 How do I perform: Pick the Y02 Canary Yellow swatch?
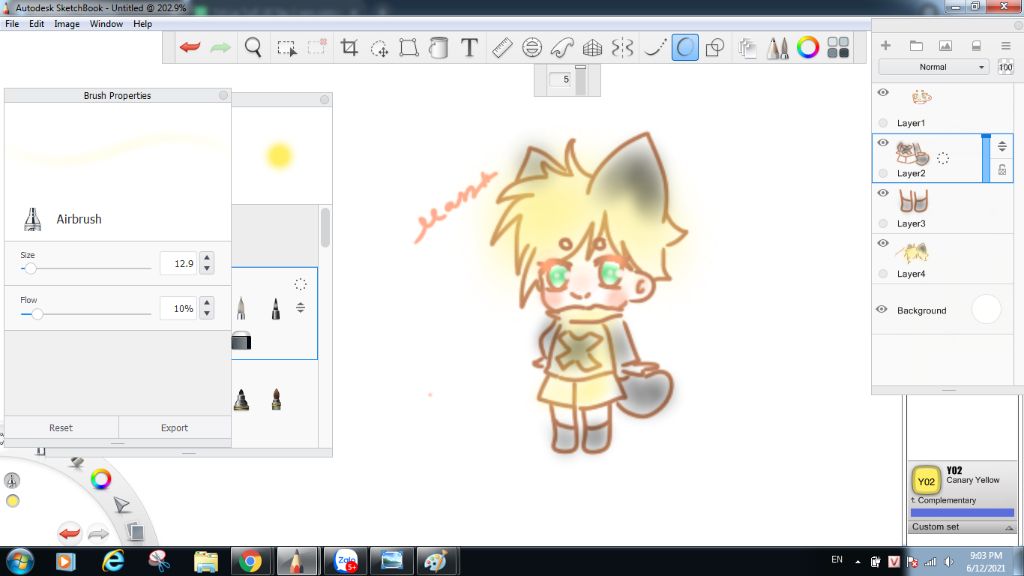[926, 481]
